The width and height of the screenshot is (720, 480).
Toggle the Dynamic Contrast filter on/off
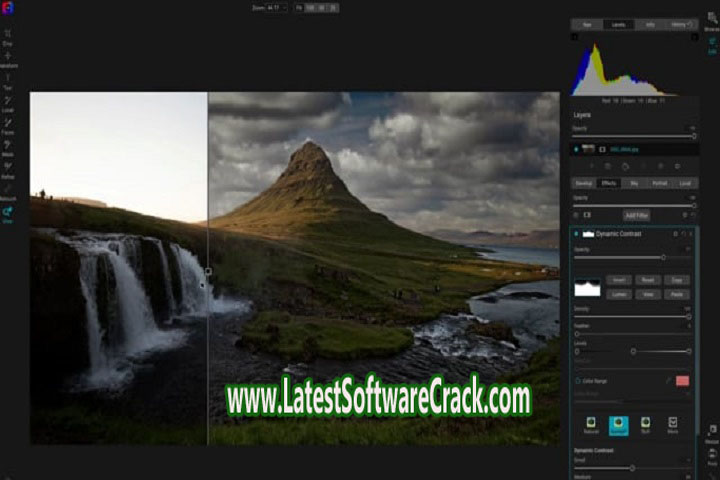pos(576,234)
